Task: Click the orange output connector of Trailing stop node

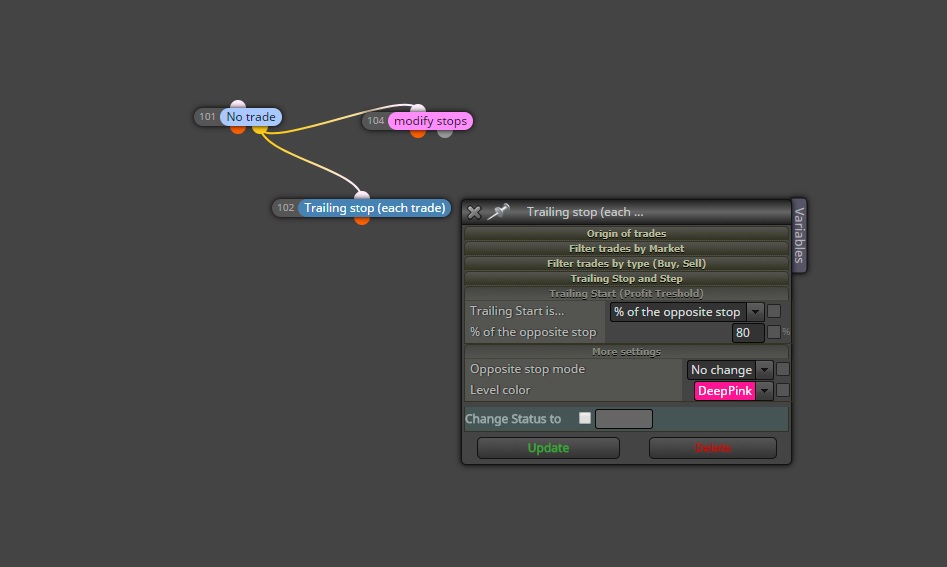Action: [x=362, y=220]
